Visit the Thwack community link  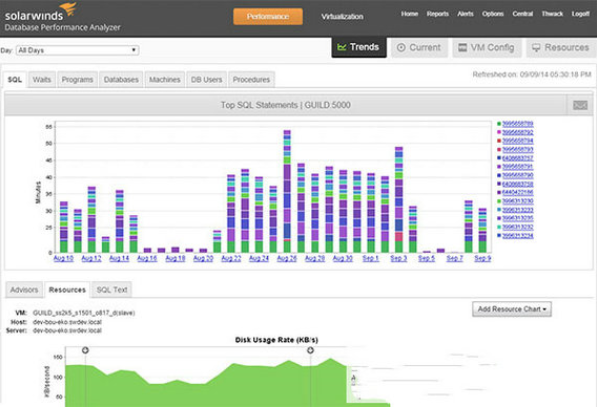coord(552,14)
